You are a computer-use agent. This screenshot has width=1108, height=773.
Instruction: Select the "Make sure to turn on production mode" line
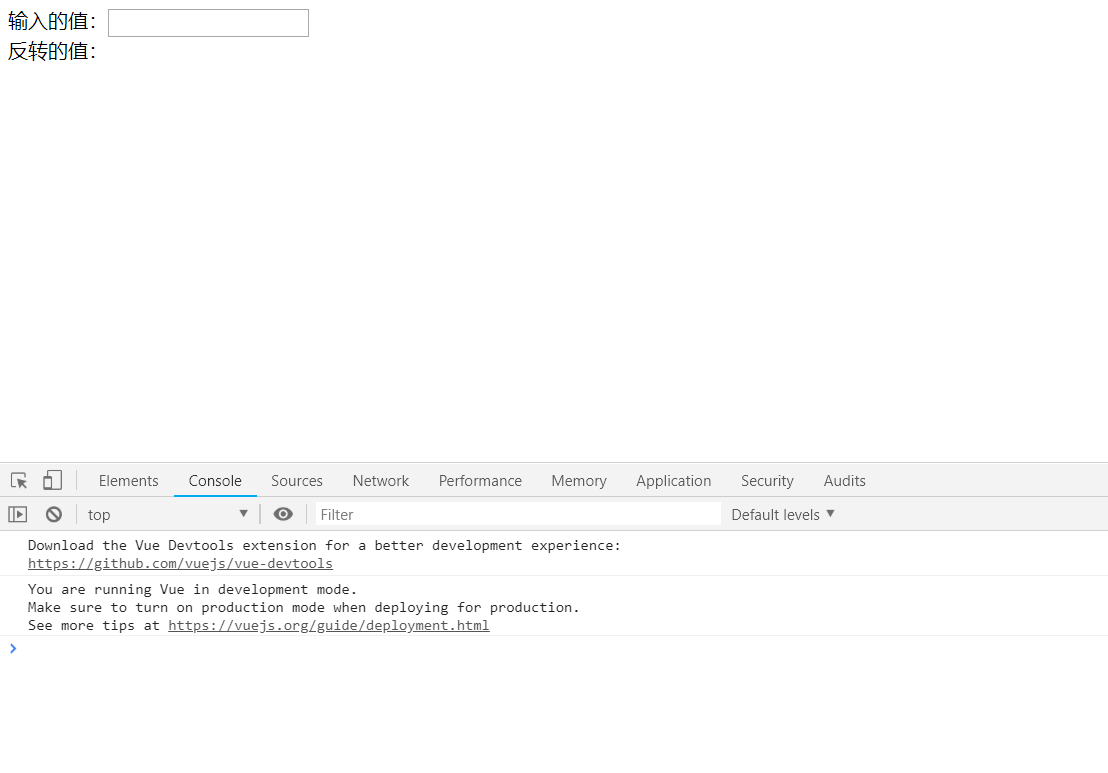303,608
